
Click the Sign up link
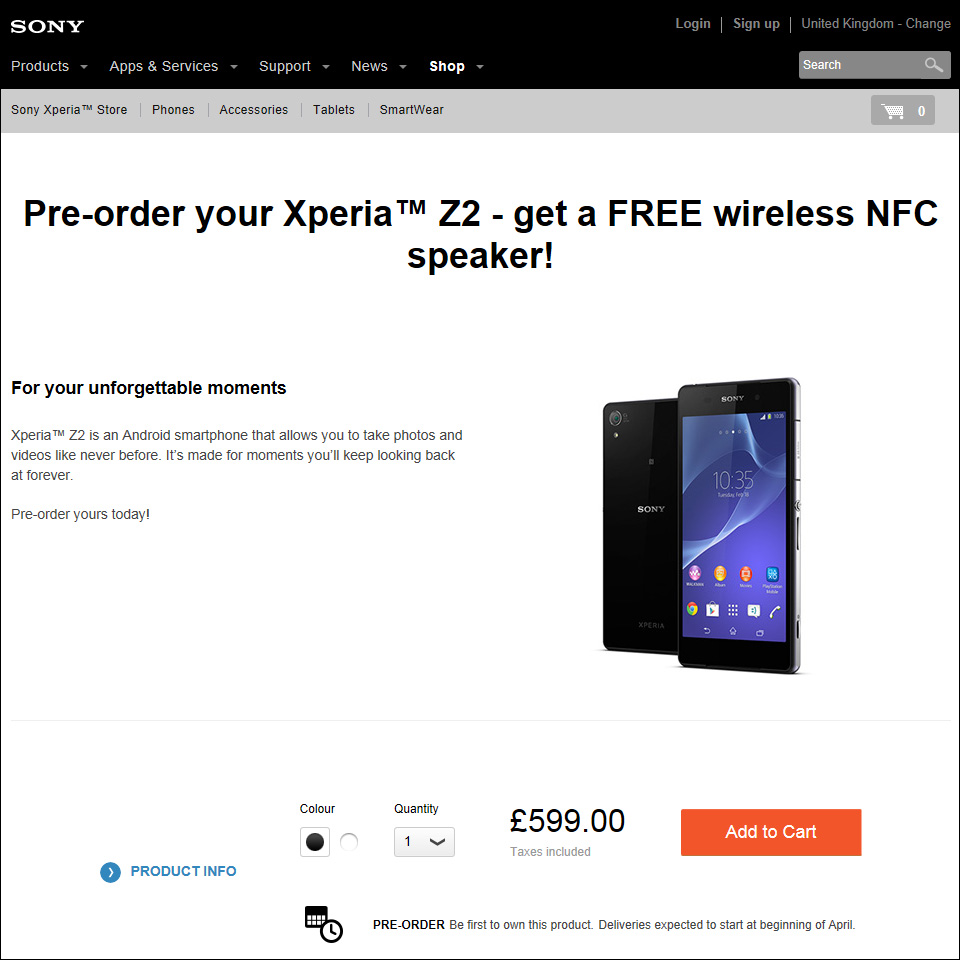pyautogui.click(x=756, y=24)
